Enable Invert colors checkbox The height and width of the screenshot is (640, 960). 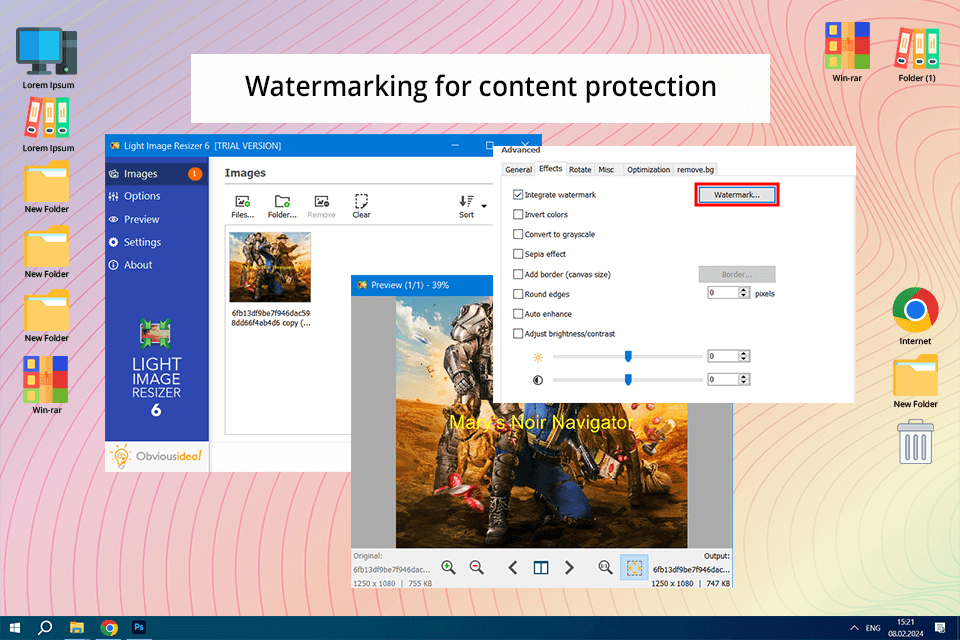(518, 214)
